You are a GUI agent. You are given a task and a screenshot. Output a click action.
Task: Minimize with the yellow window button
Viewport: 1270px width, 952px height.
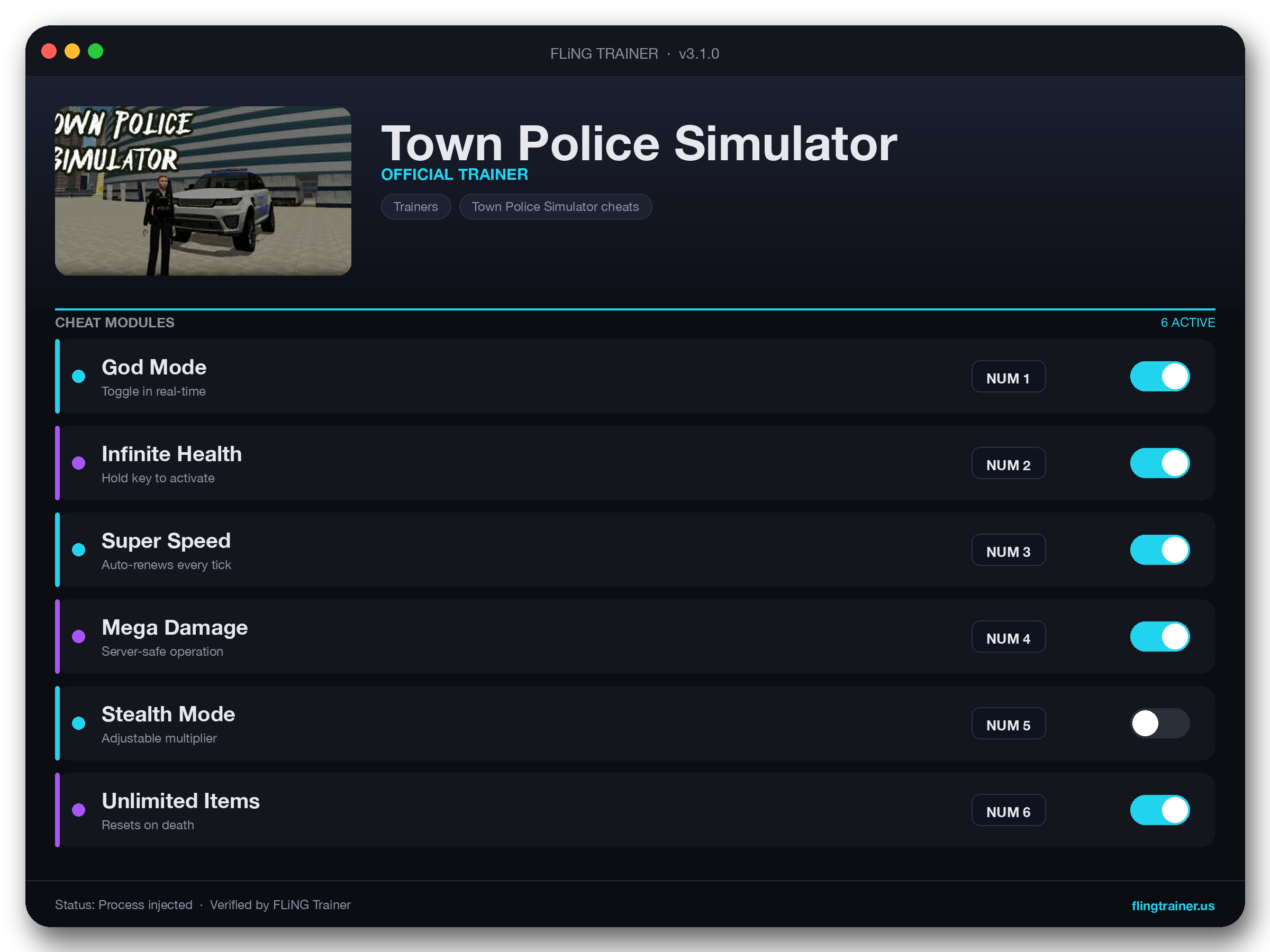pyautogui.click(x=72, y=51)
